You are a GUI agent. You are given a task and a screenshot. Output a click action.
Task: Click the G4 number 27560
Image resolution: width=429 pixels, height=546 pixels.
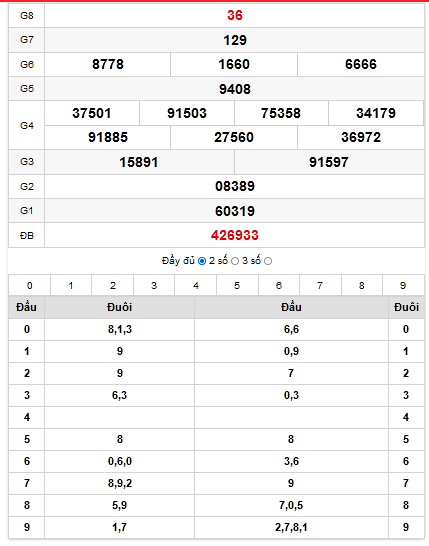[234, 137]
